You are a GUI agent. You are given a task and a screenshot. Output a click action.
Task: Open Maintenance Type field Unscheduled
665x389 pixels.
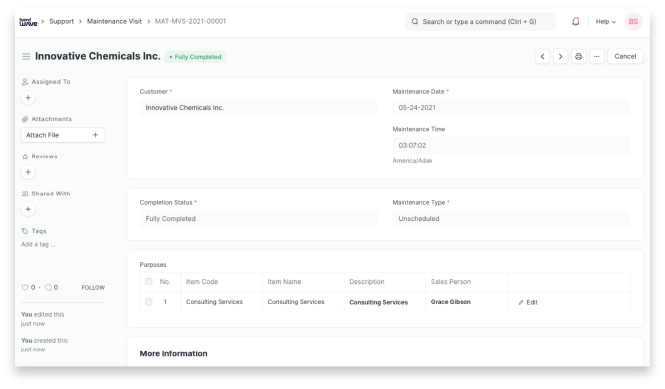click(511, 219)
